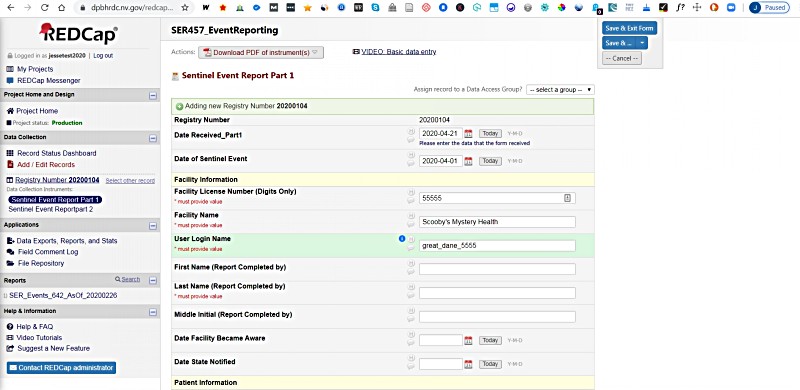The image size is (800, 390).
Task: View data history for Date Received_Part1 field
Action: tap(411, 131)
